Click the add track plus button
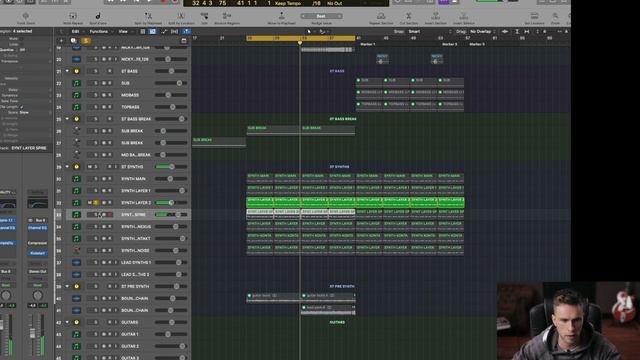This screenshot has height=360, width=640. pos(61,40)
